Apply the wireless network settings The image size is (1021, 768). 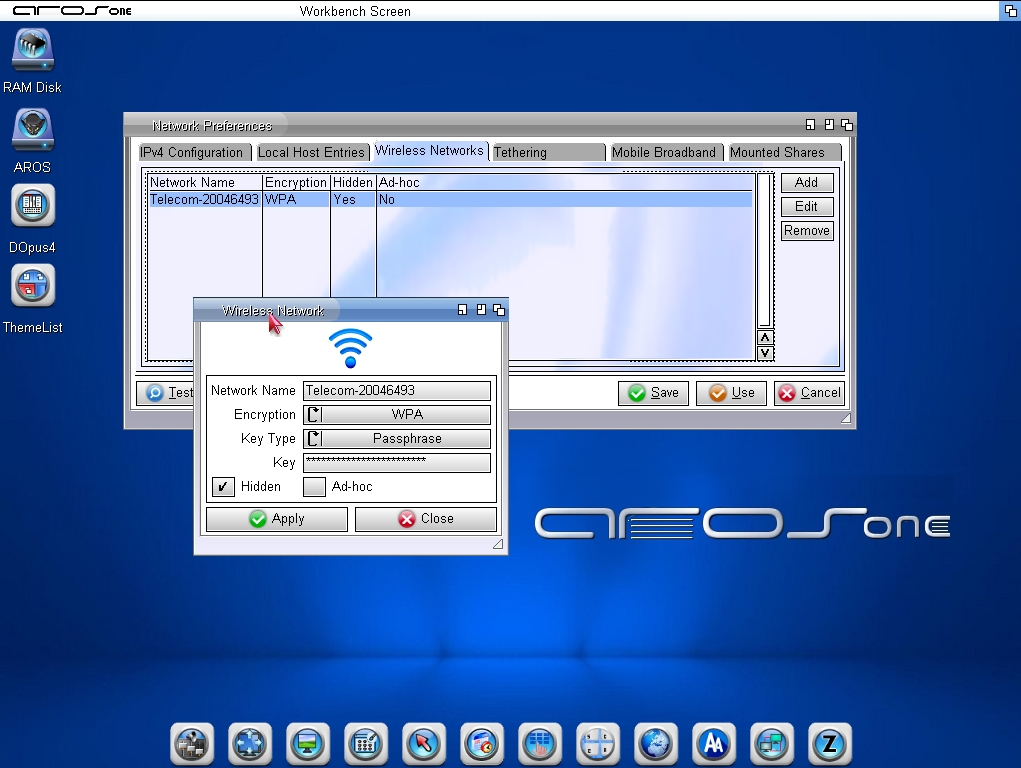[x=277, y=519]
